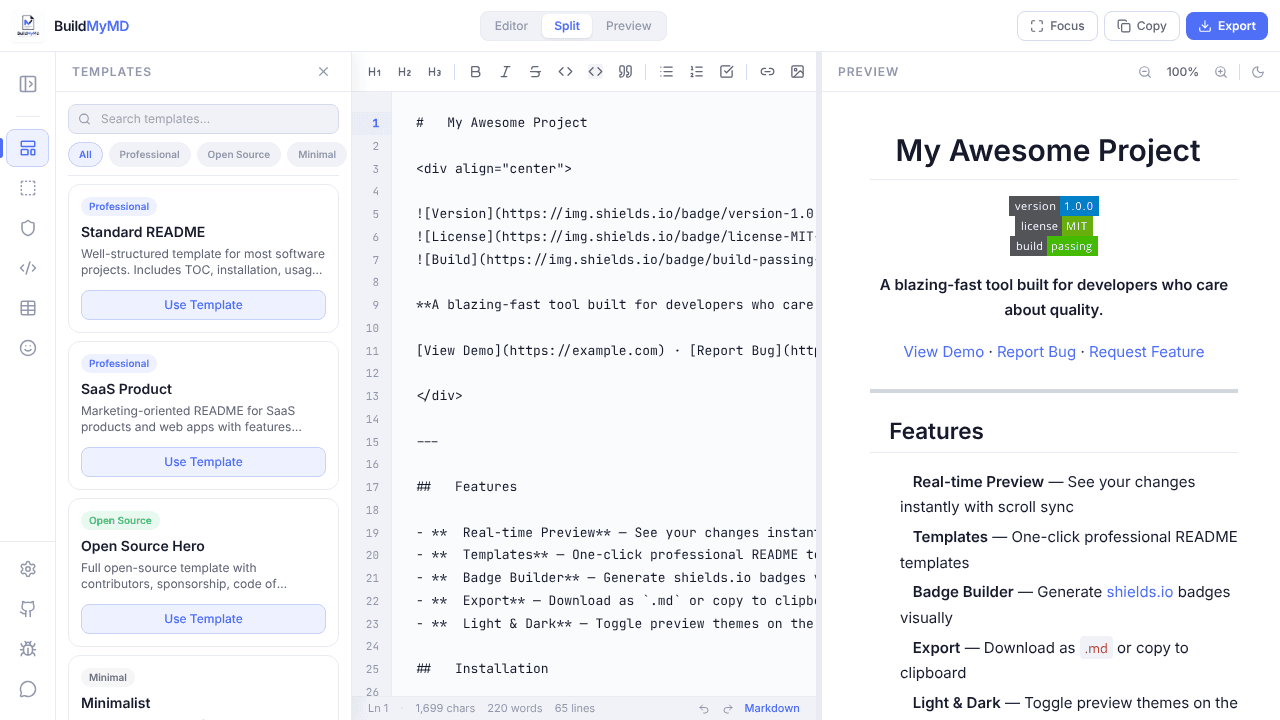This screenshot has width=1280, height=720.
Task: Click the preview 100% zoom value
Action: tap(1183, 72)
